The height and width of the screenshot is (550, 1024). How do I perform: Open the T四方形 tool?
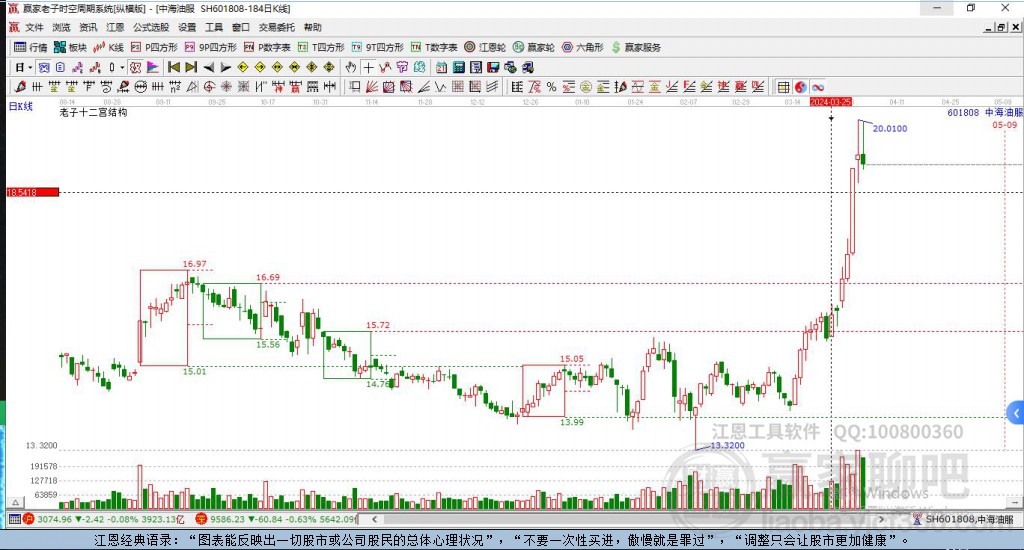pyautogui.click(x=321, y=47)
